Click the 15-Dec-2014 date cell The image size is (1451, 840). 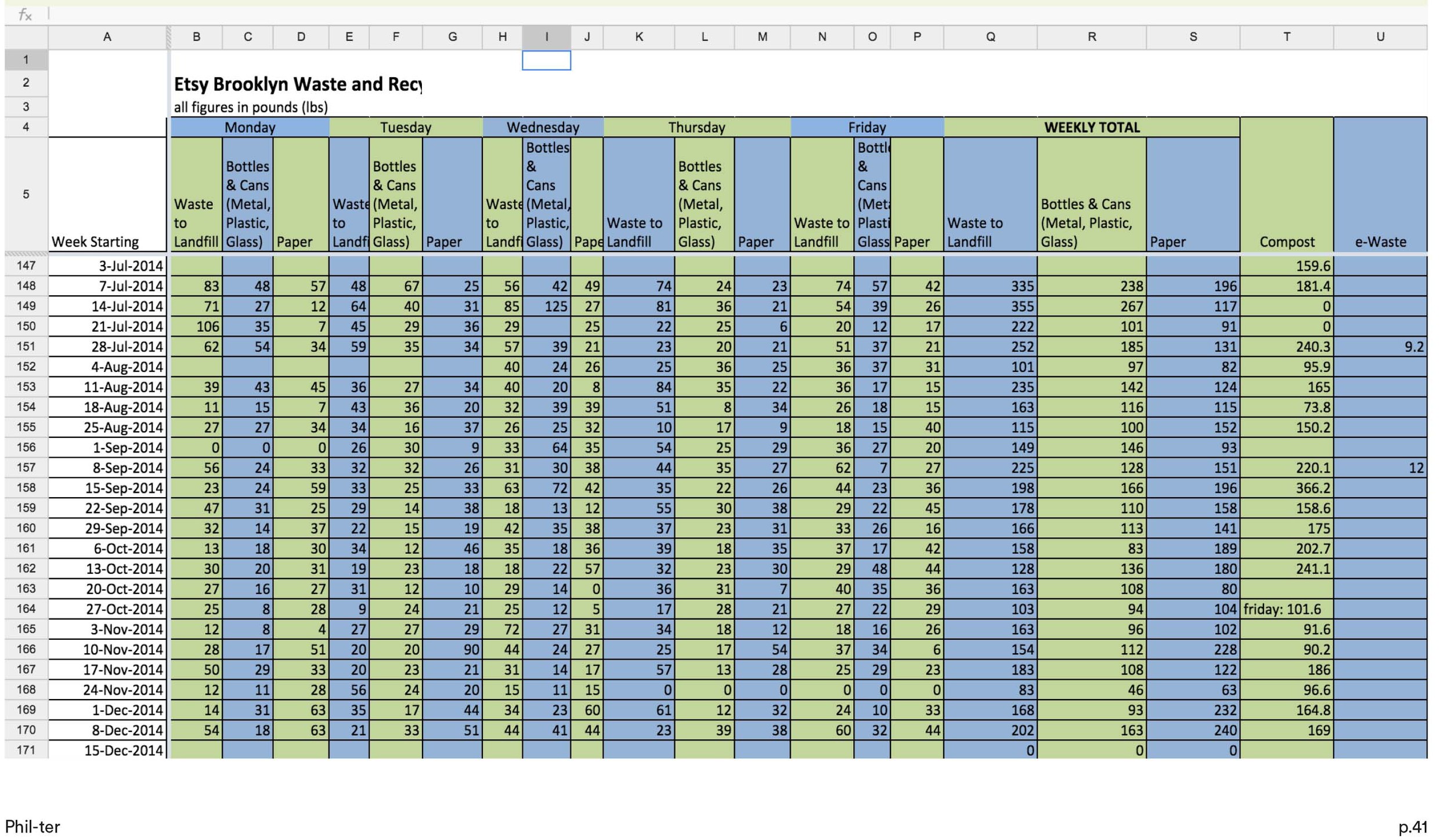point(107,750)
